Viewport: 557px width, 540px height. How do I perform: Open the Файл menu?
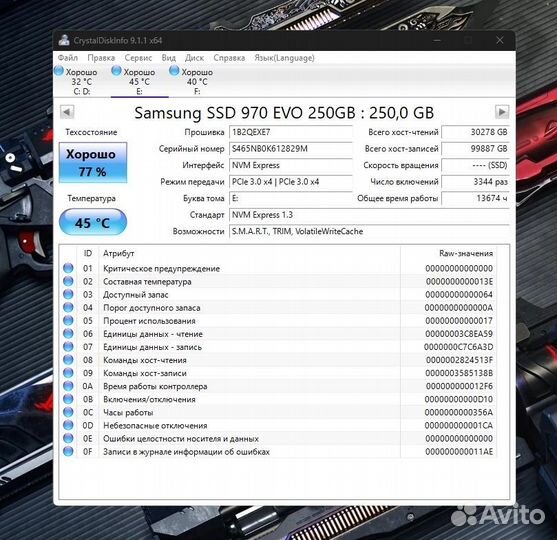click(x=68, y=58)
